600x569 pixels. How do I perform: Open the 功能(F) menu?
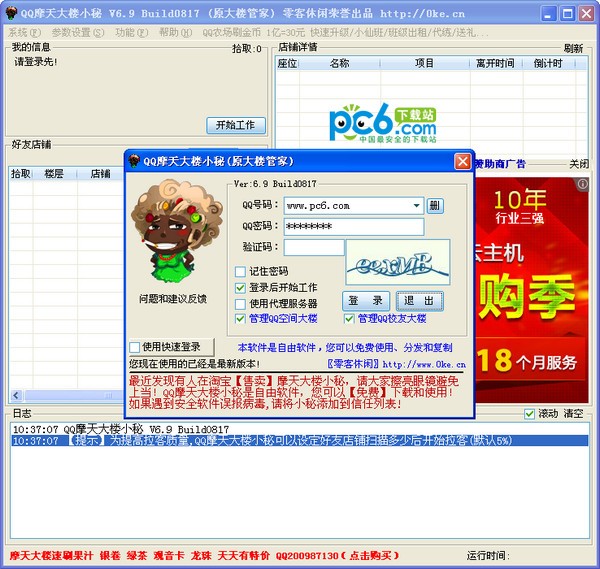(132, 33)
